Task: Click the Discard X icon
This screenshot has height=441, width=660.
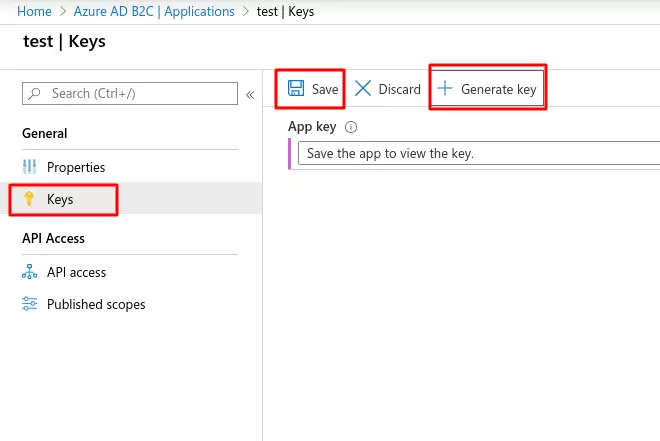Action: click(363, 89)
